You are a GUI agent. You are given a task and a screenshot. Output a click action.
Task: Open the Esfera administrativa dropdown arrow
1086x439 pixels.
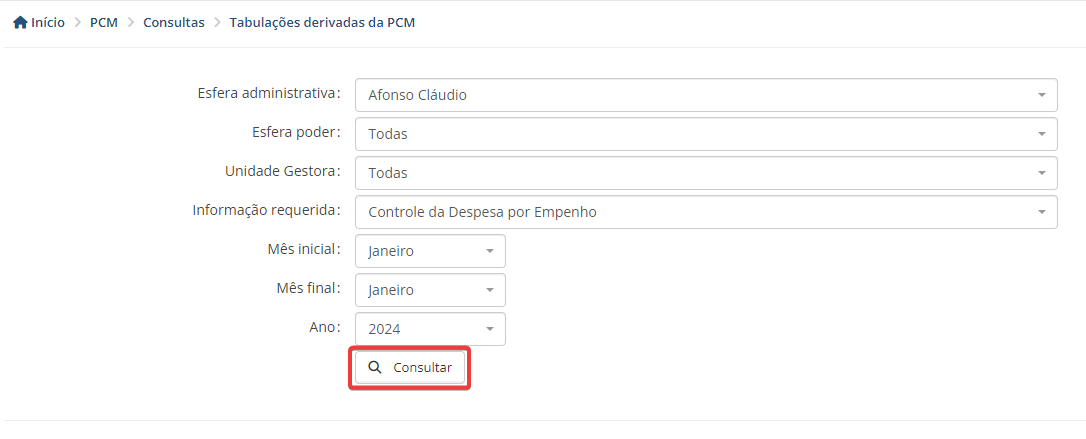(x=1042, y=95)
